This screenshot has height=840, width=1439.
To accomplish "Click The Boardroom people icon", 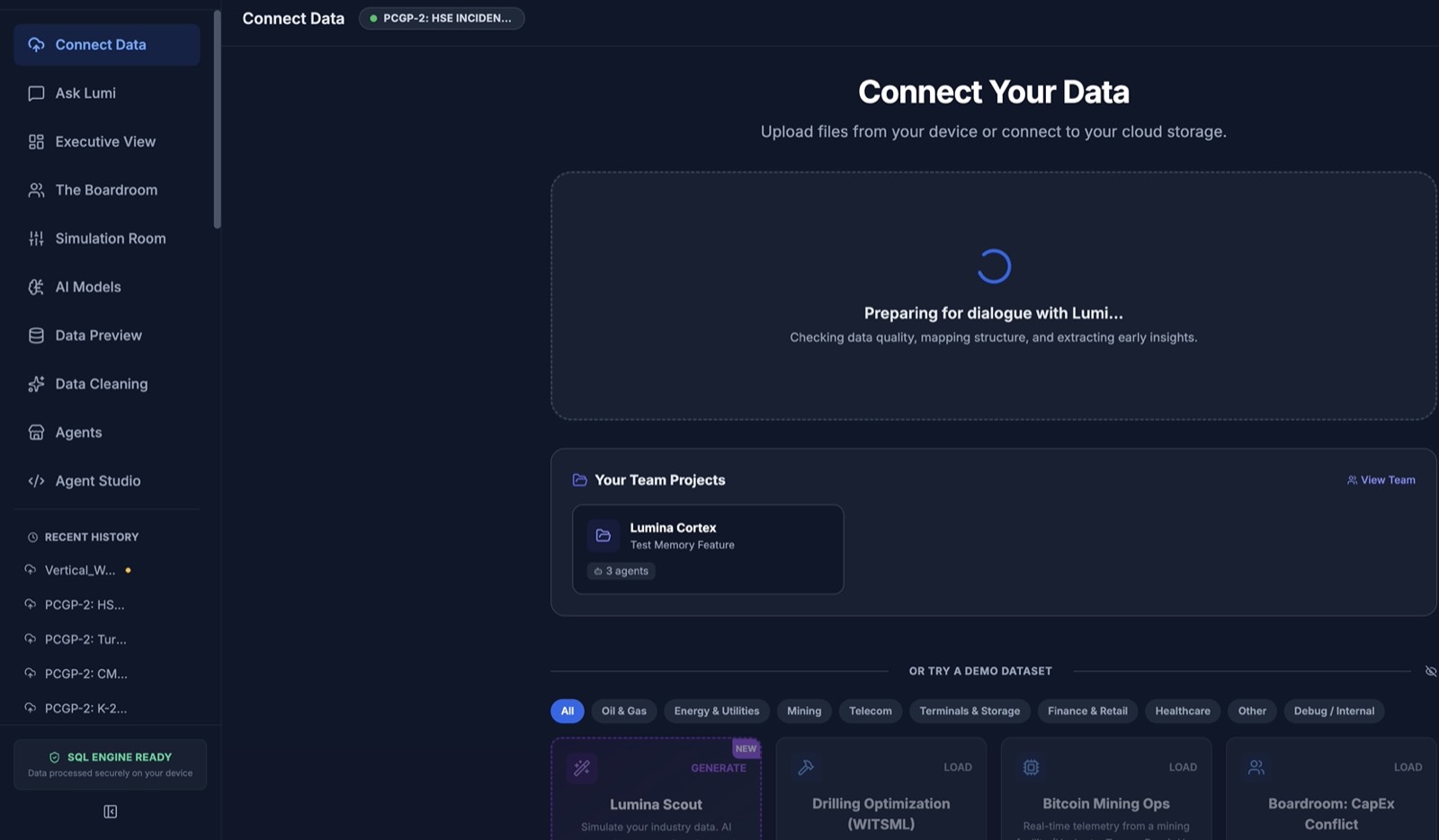I will (x=36, y=191).
